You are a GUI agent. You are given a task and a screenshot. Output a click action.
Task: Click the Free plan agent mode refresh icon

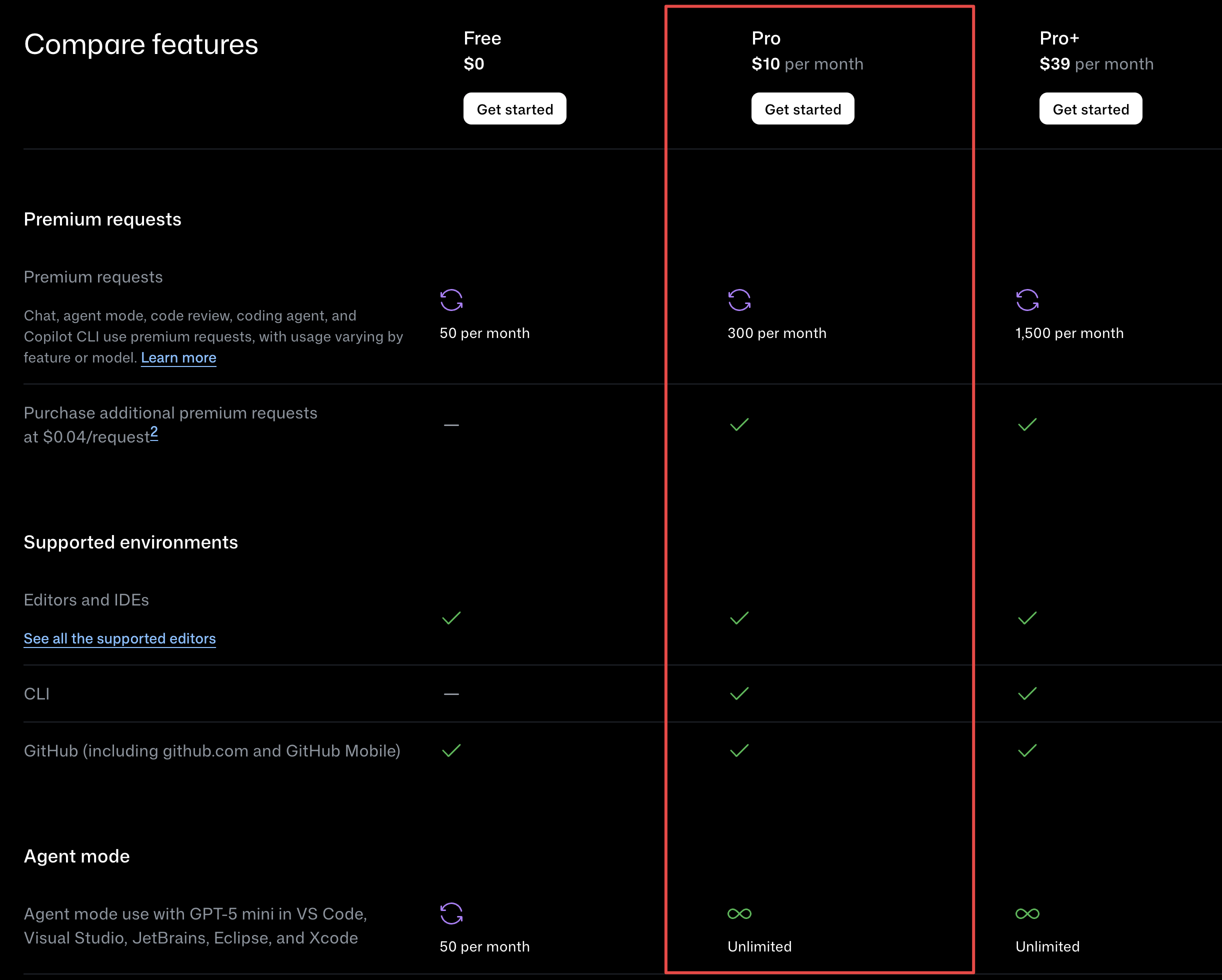point(451,913)
